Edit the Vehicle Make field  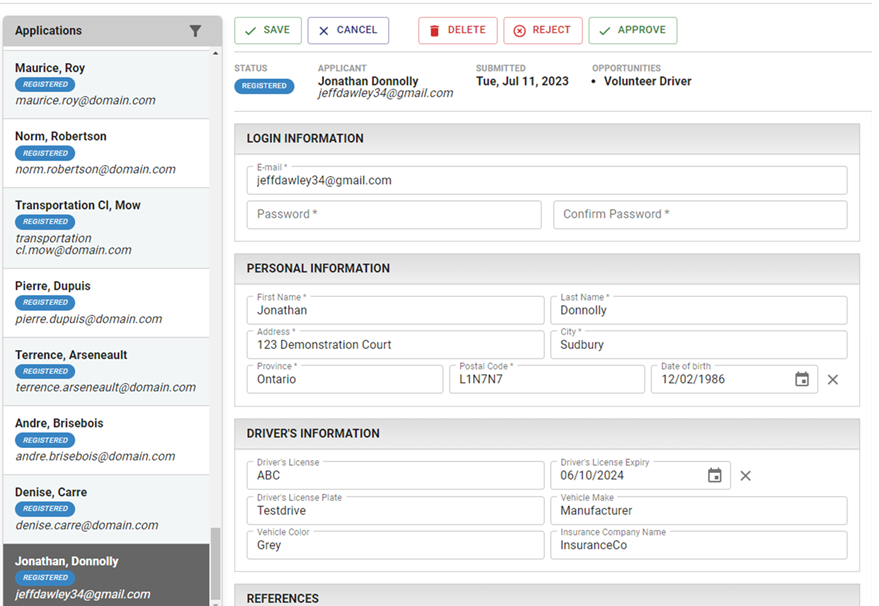pyautogui.click(x=698, y=511)
